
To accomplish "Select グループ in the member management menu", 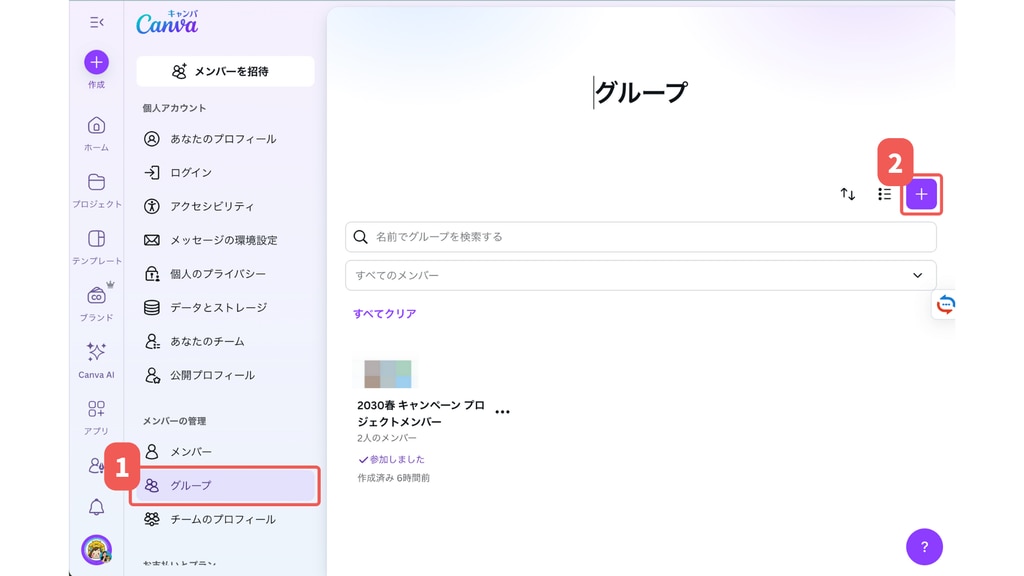I will coord(228,486).
